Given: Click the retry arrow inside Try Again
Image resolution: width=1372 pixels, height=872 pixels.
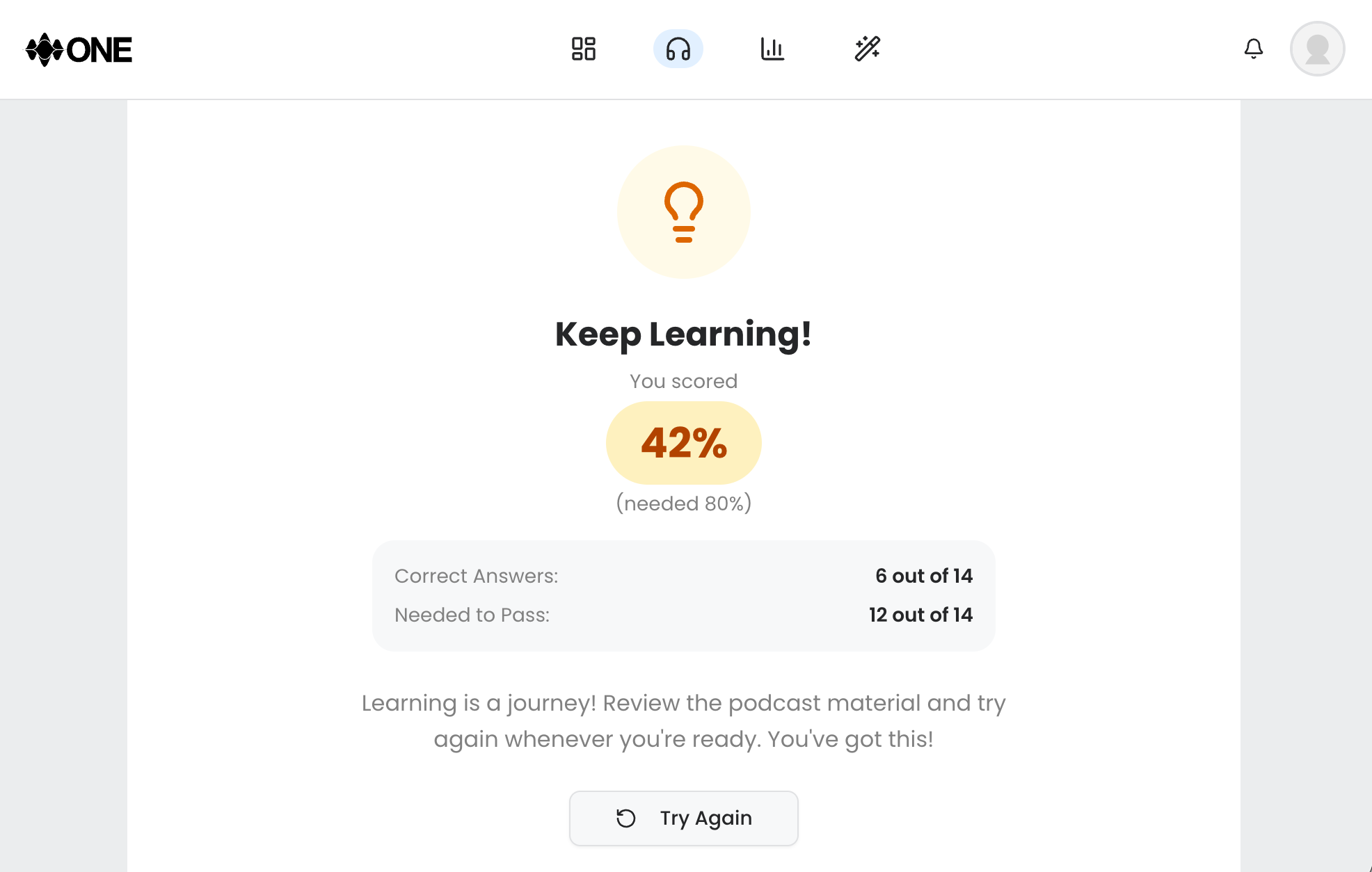Looking at the screenshot, I should pos(625,818).
